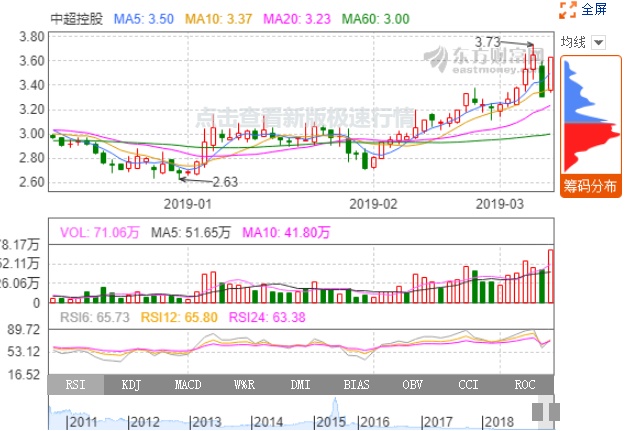
Task: Select the OBV indicator tab
Action: click(411, 384)
